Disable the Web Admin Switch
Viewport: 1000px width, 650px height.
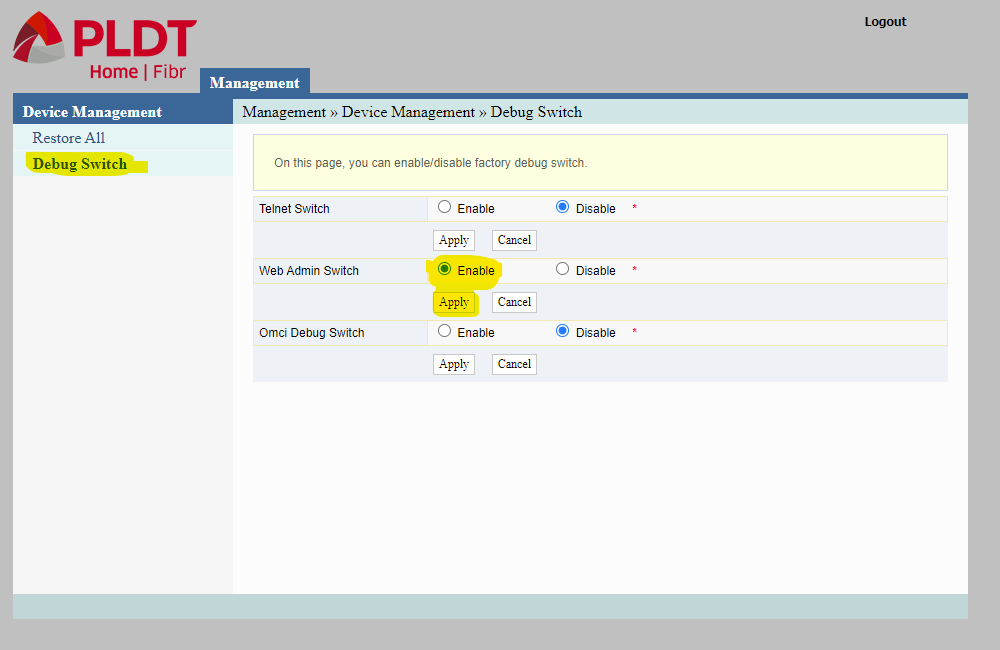tap(562, 269)
